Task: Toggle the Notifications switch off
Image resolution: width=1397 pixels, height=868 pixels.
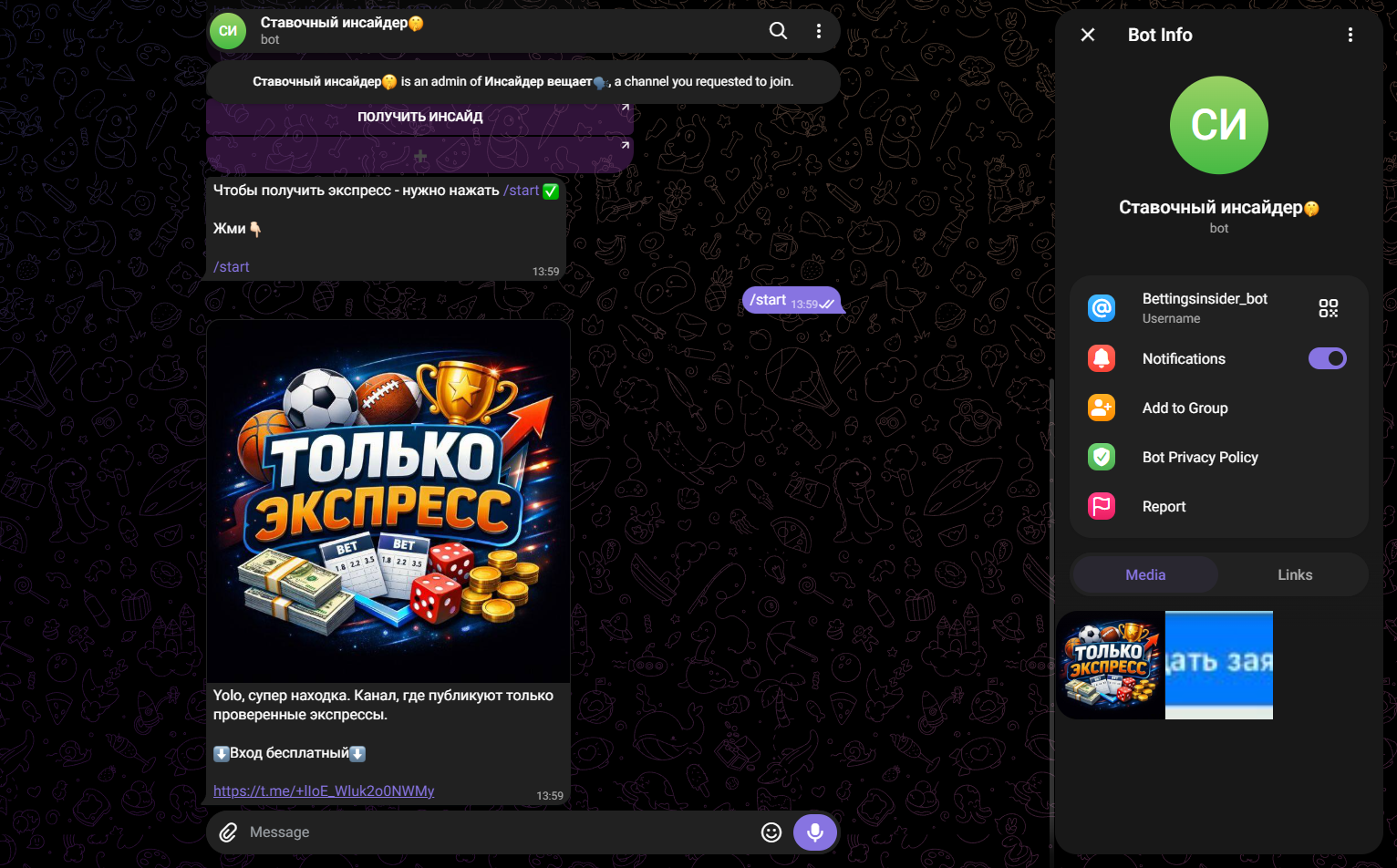Action: (1328, 358)
